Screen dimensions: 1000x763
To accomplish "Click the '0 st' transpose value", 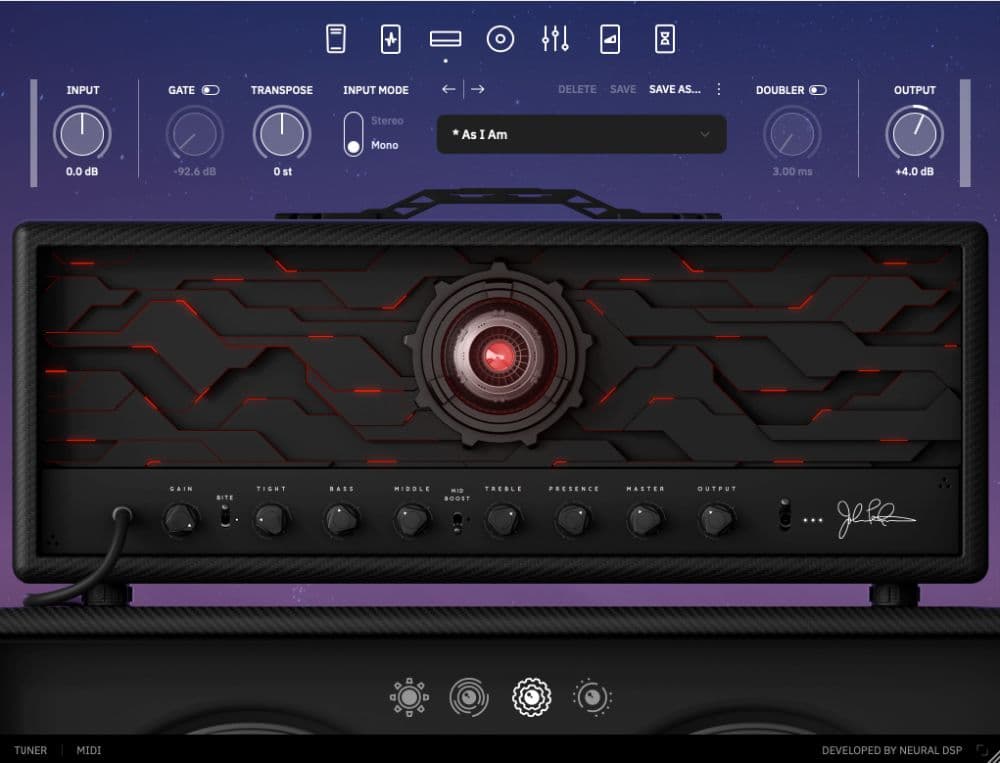I will (x=283, y=172).
